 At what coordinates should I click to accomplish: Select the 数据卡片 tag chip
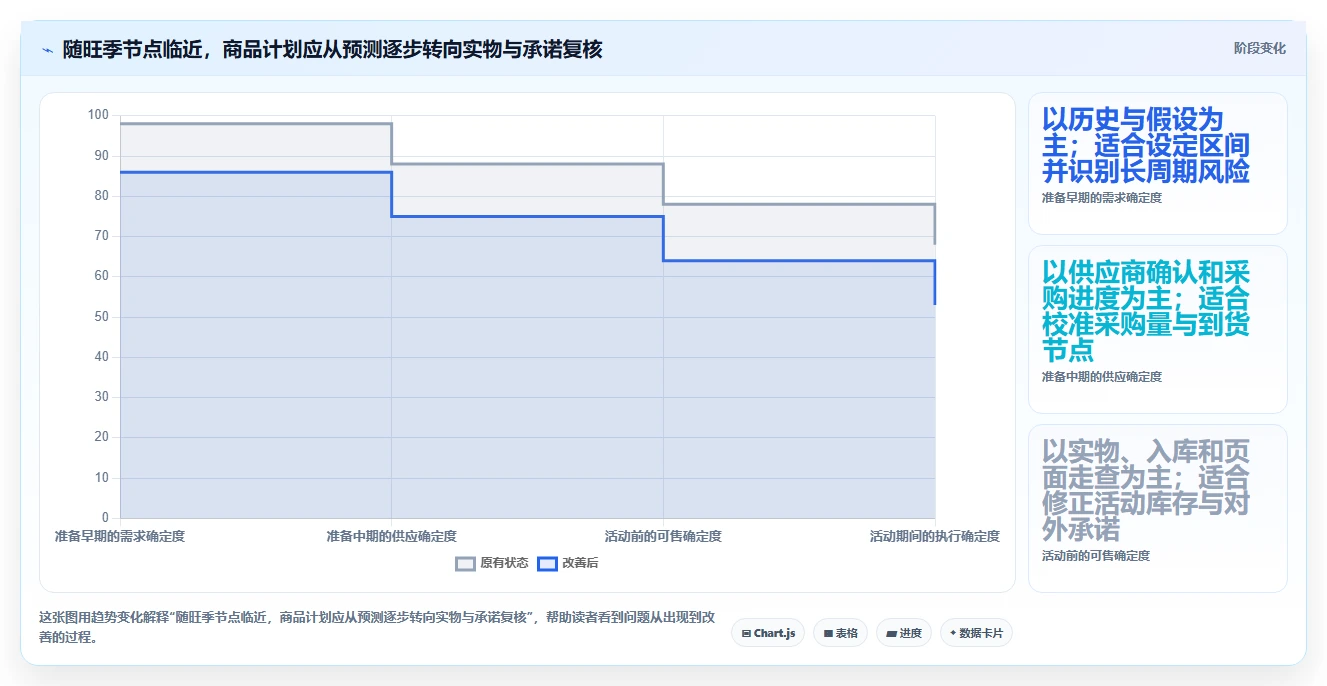coord(976,633)
